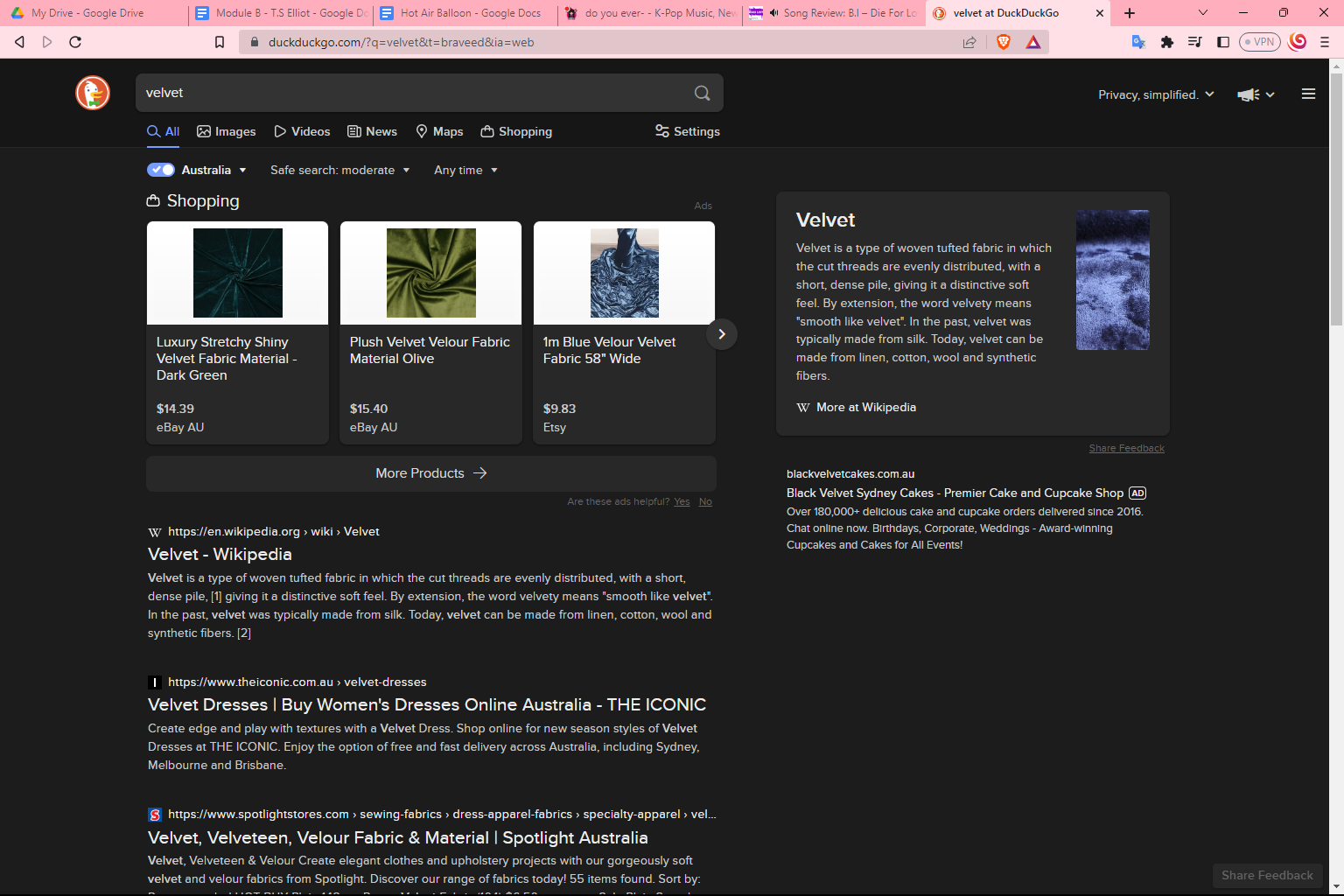Click the VPN button
This screenshot has height=896, width=1344.
pyautogui.click(x=1260, y=42)
